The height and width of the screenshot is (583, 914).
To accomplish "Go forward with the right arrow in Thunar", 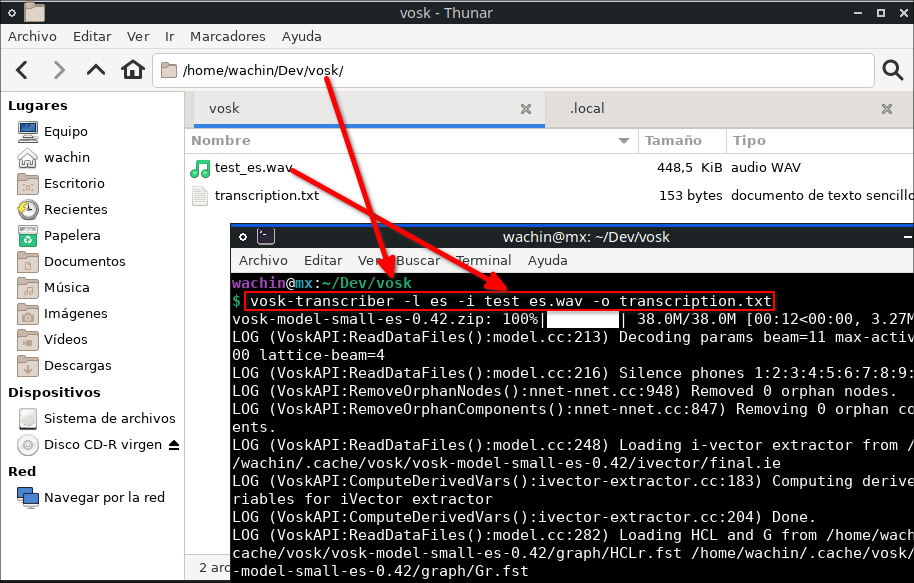I will (59, 70).
